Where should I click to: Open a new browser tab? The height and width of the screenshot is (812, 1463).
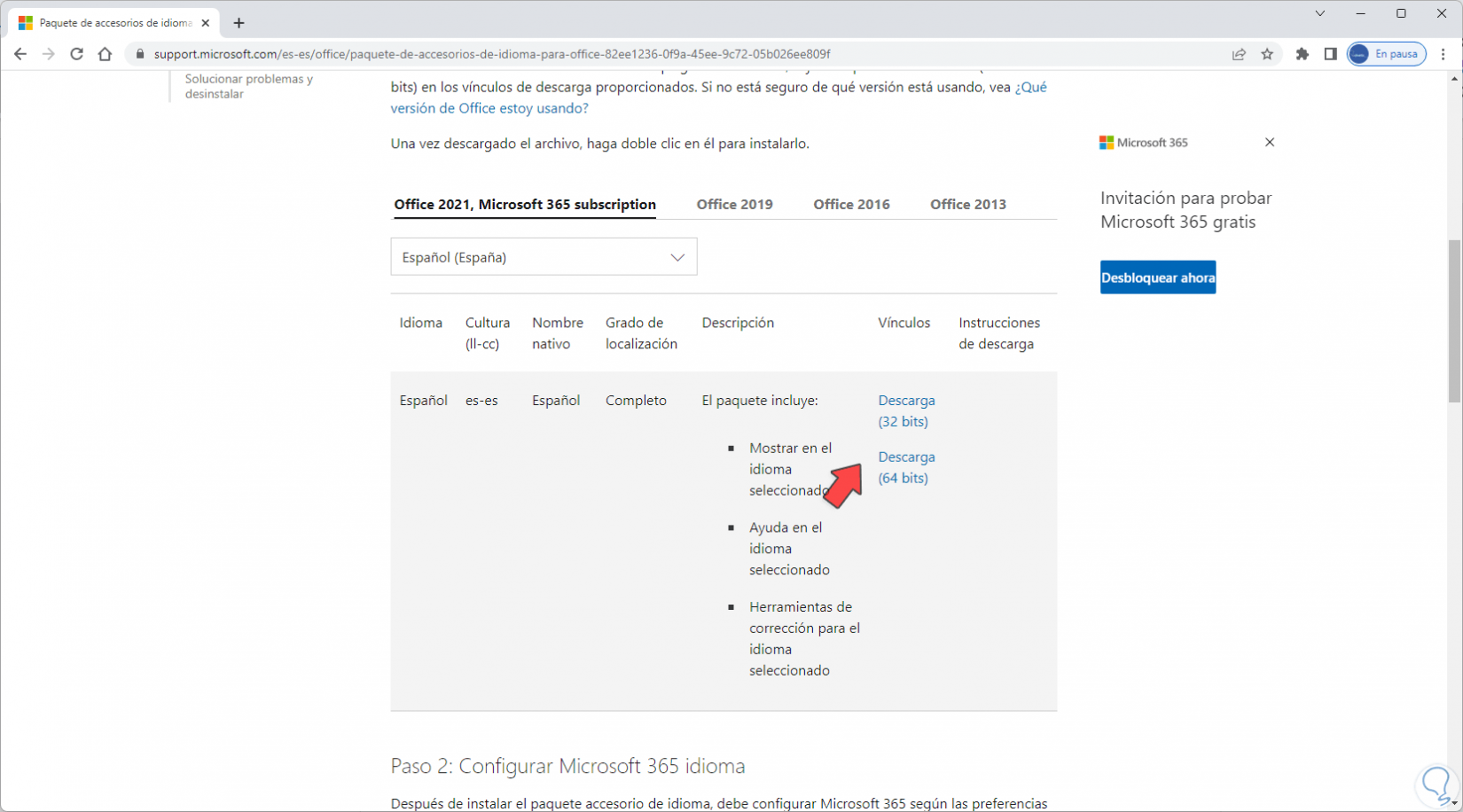(x=239, y=23)
